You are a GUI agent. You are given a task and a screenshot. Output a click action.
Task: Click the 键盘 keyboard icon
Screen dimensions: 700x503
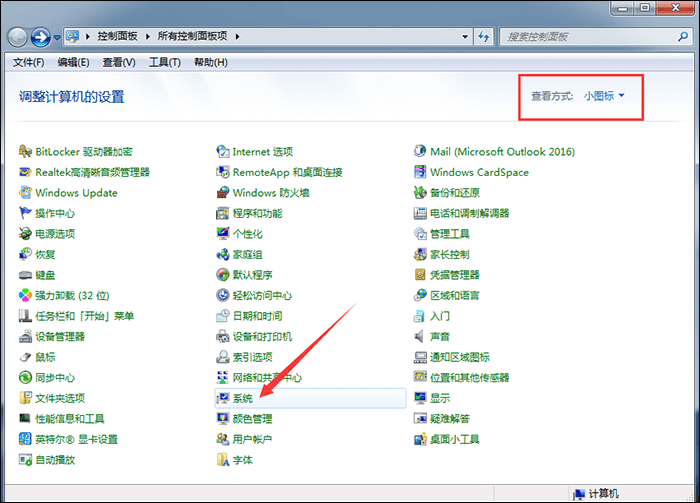25,275
